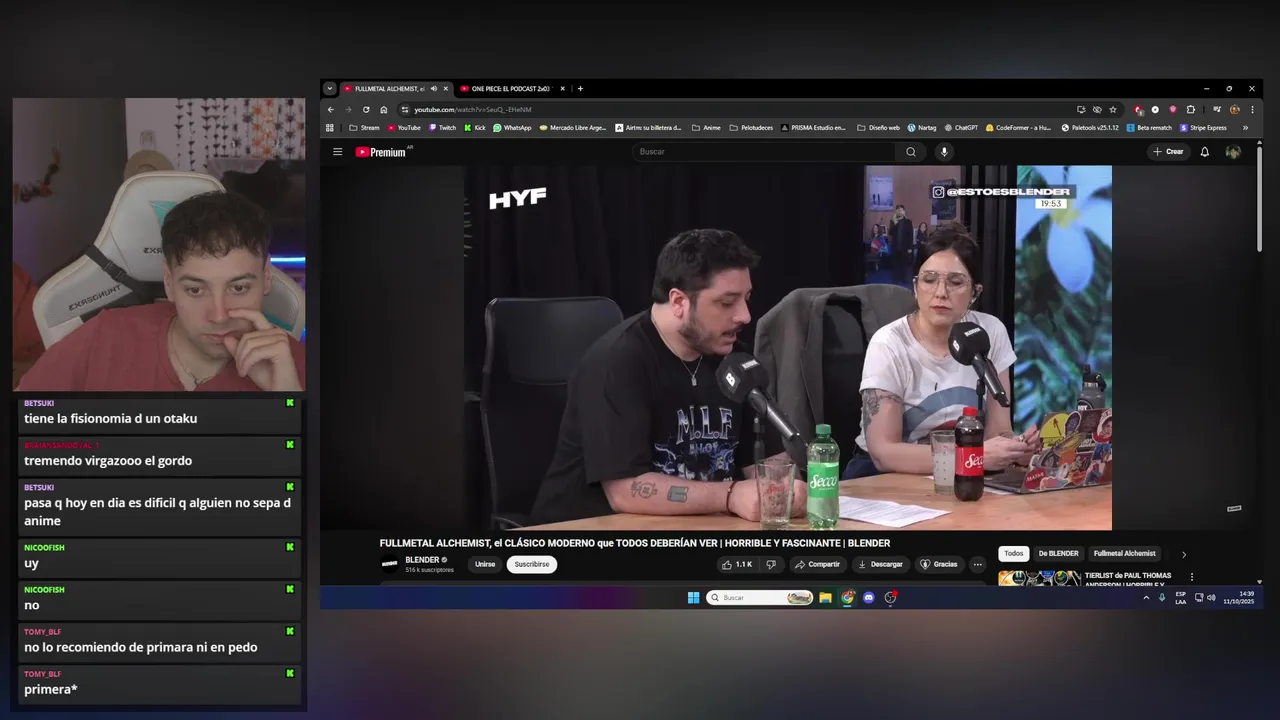1280x720 pixels.
Task: Close the ONE PIECE podcast tab
Action: (563, 89)
